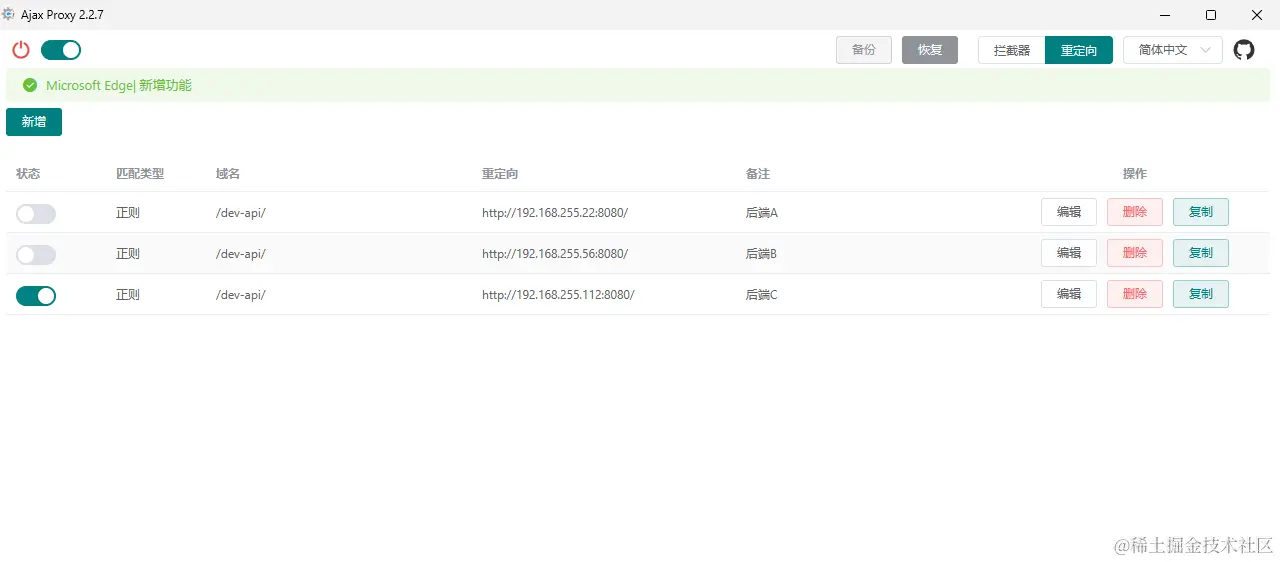Click the Ajax Proxy gear app icon
Screen dimensions: 1280x562
[x=9, y=14]
